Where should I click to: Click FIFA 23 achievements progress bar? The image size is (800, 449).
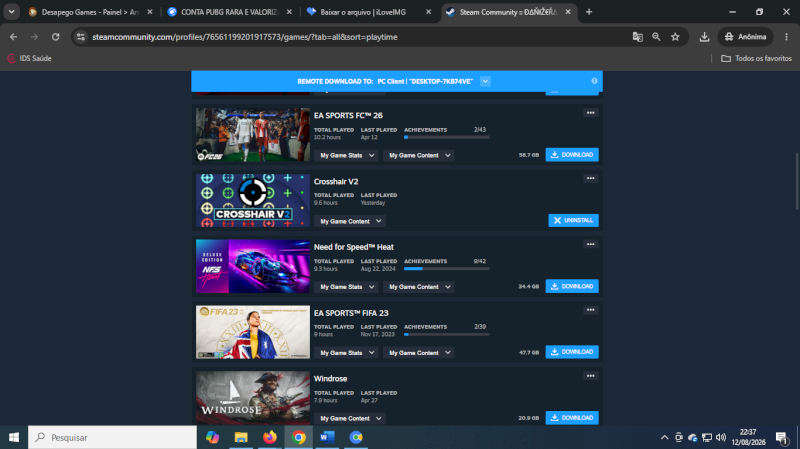[446, 335]
